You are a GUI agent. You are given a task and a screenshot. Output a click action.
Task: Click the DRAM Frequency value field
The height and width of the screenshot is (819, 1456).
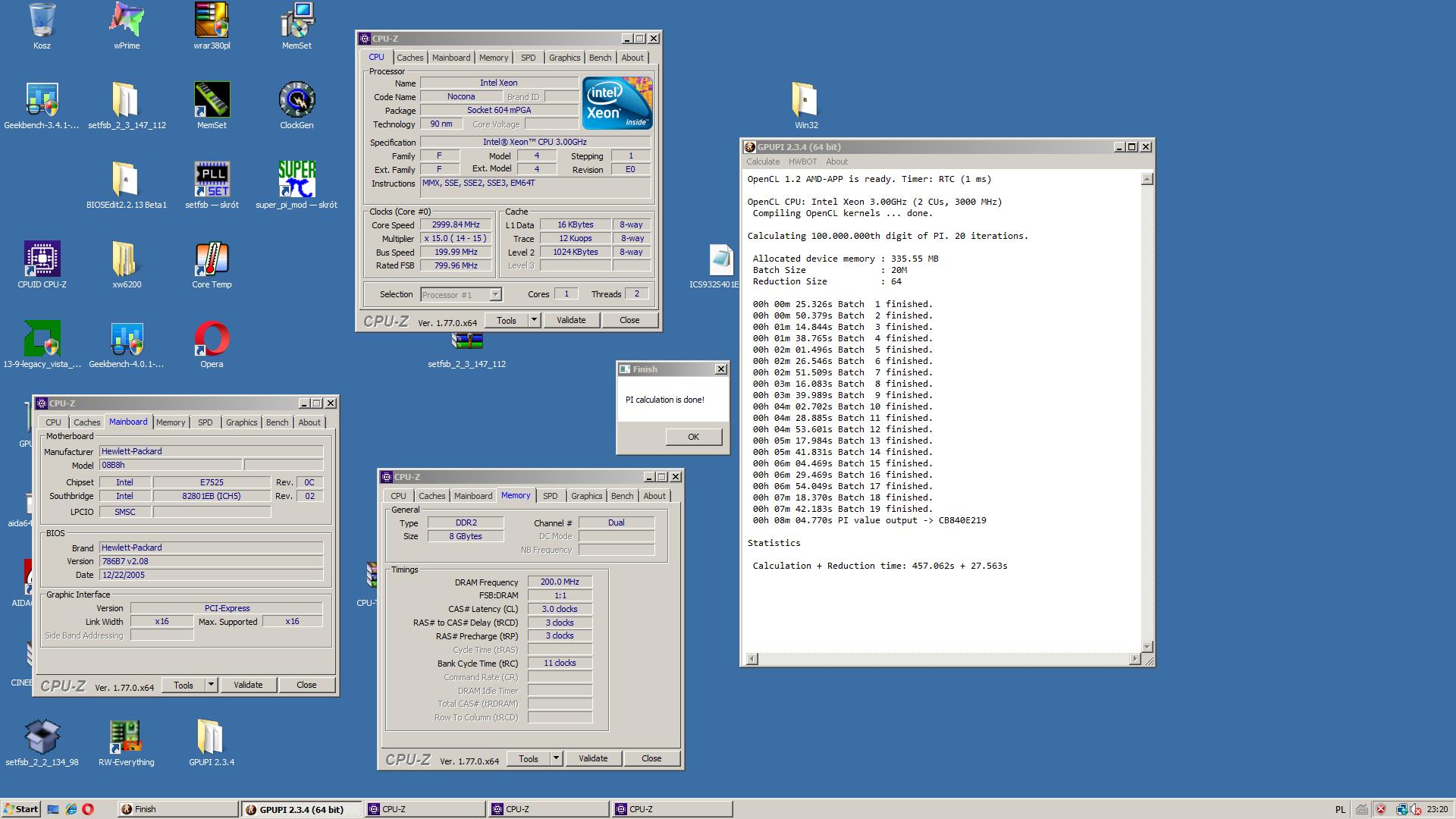tap(560, 582)
